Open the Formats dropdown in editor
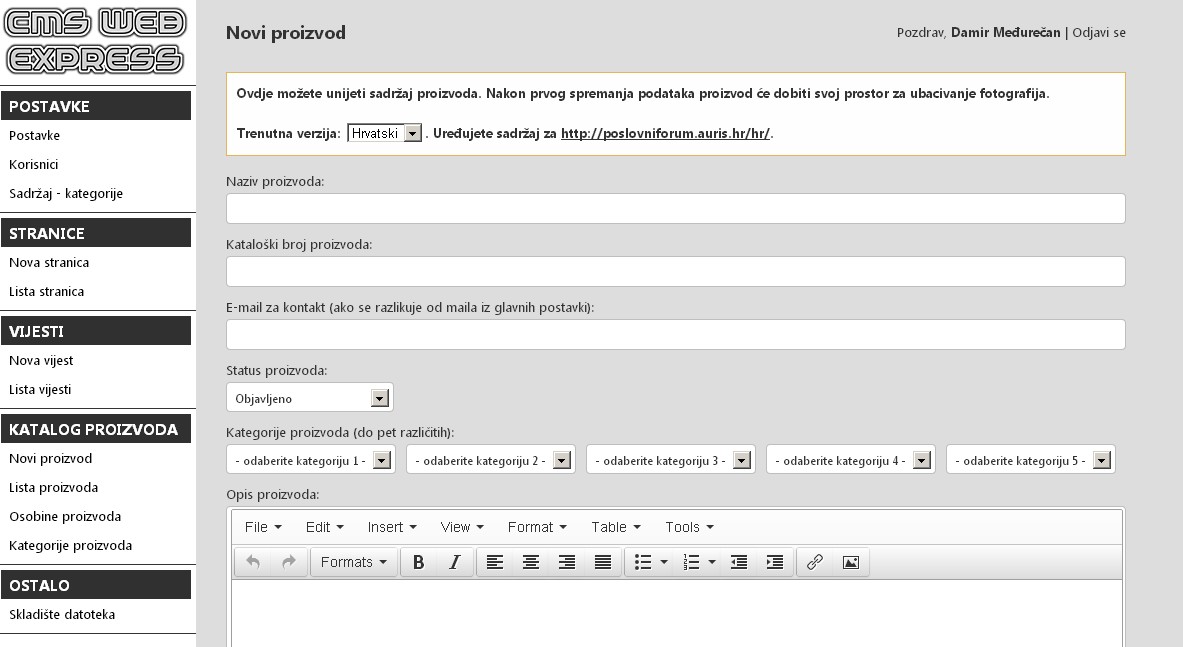Viewport: 1183px width, 647px height. point(354,562)
